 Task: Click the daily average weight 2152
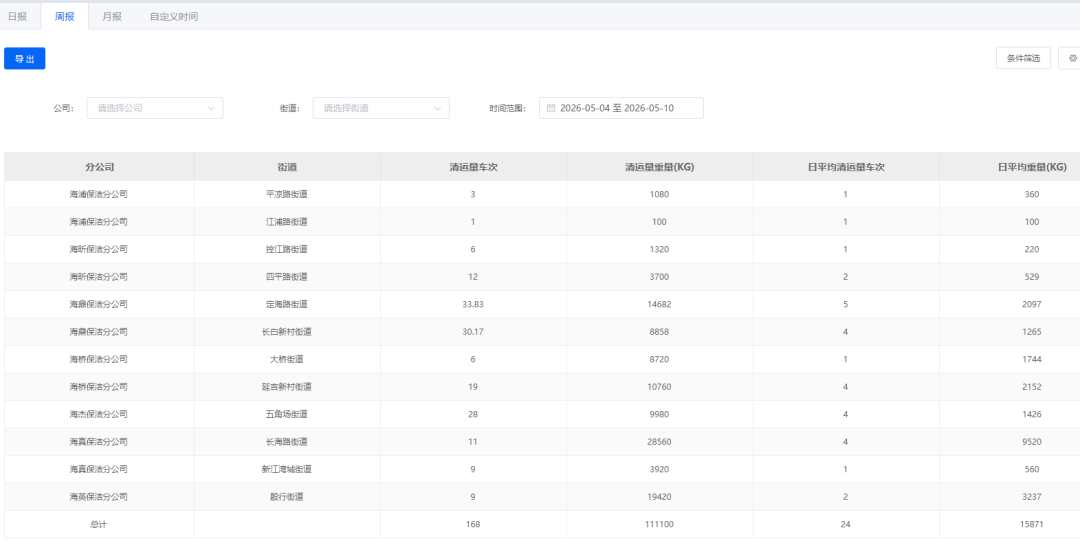1032,387
